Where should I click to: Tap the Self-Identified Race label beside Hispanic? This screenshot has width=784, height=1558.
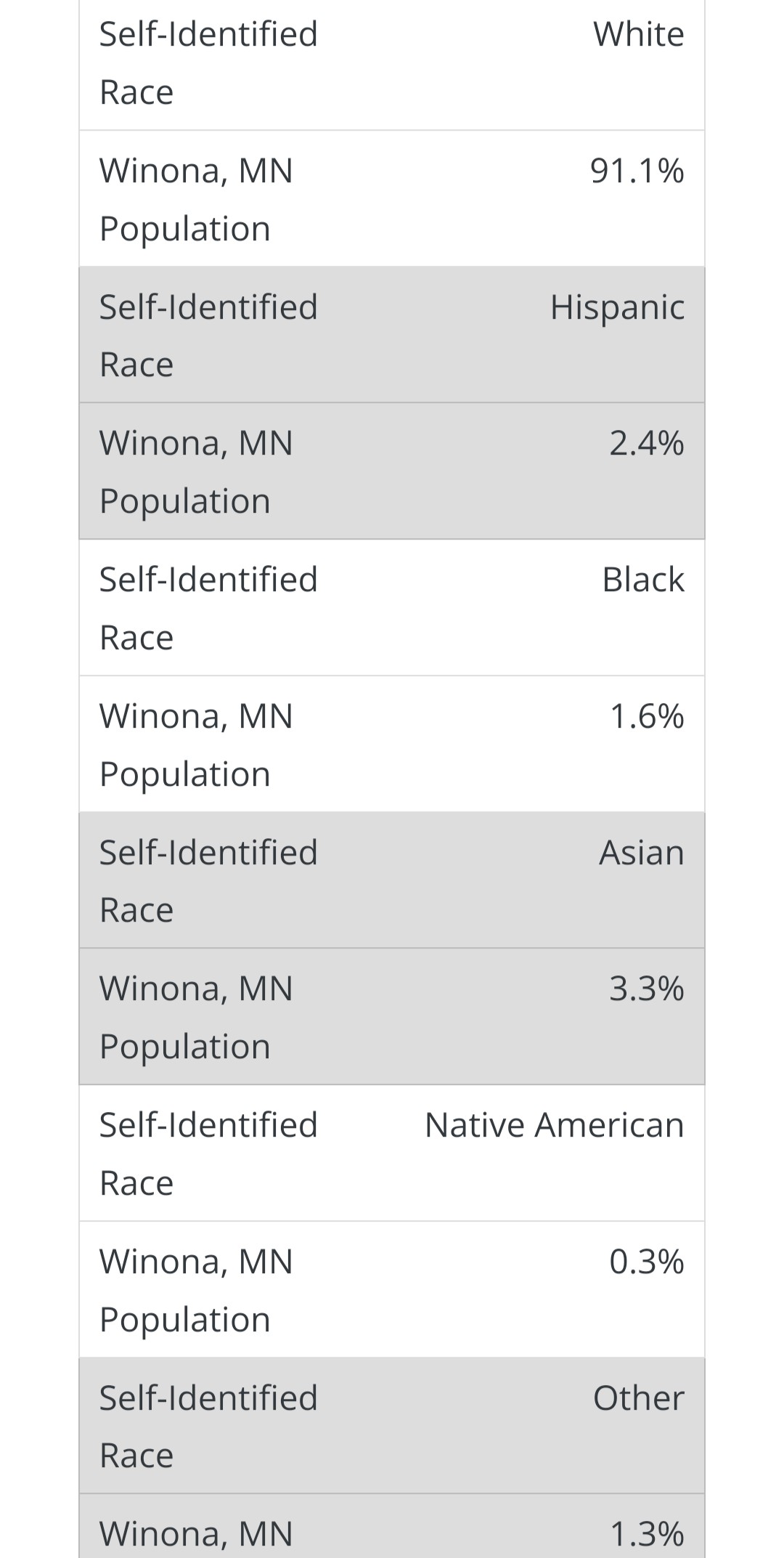click(208, 336)
